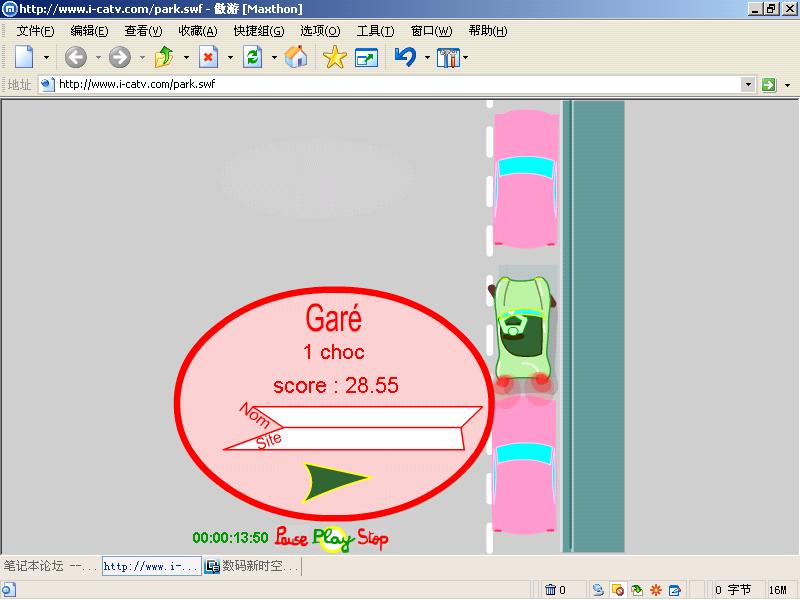Open the 工具(T) menu
The width and height of the screenshot is (800, 600).
(x=376, y=31)
